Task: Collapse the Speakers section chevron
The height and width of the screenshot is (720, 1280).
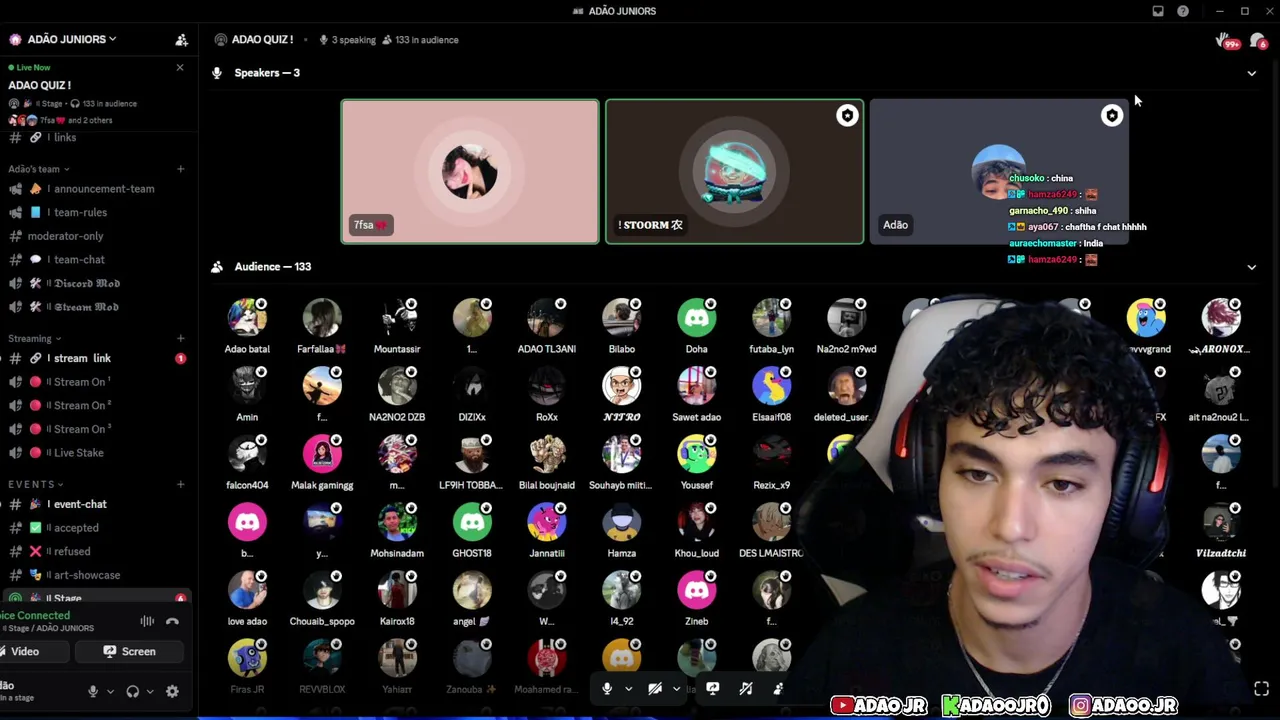Action: 1251,73
